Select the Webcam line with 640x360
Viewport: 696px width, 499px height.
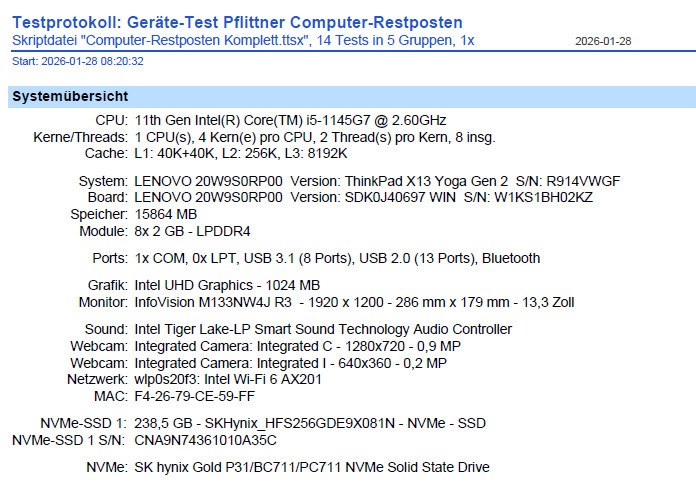pos(290,363)
